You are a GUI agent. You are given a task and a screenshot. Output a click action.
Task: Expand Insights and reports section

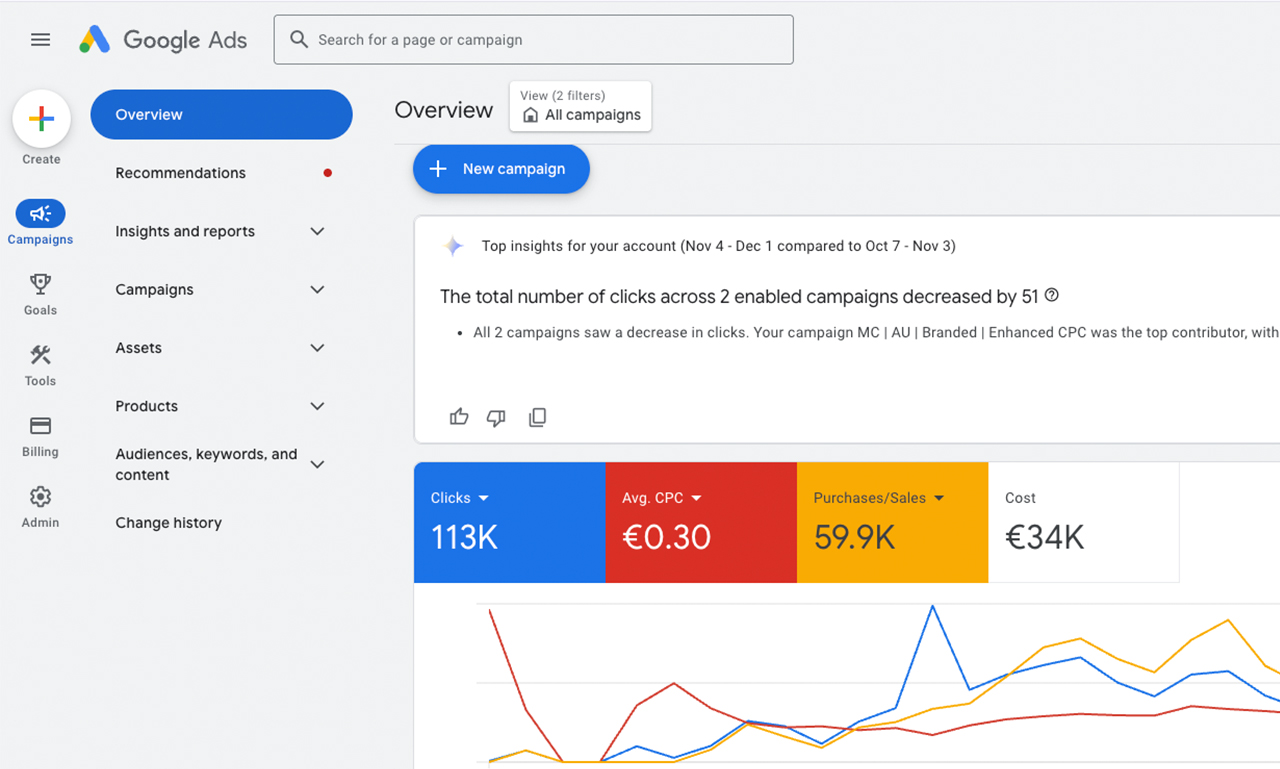[317, 231]
